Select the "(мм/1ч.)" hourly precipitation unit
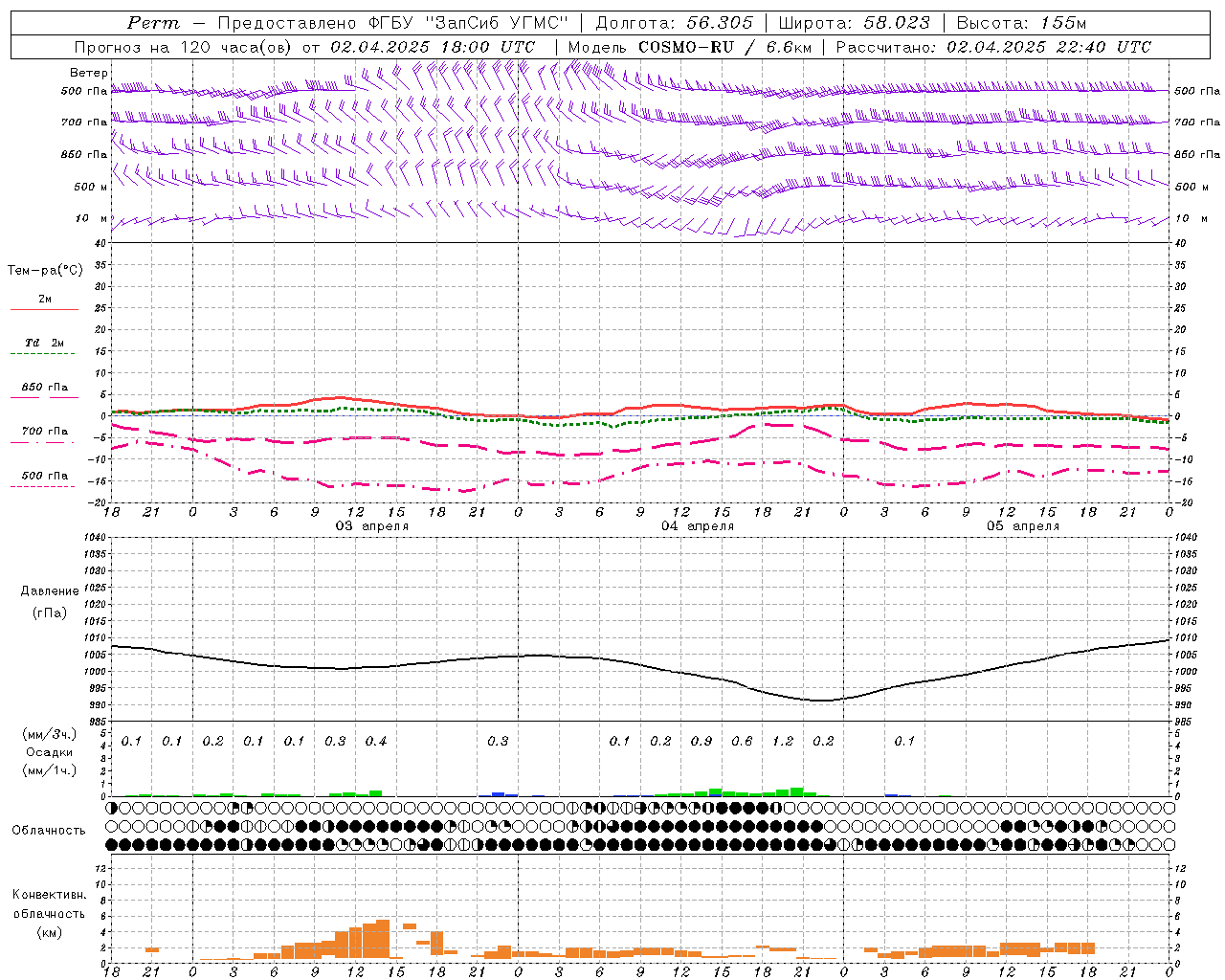This screenshot has width=1225, height=980. tap(49, 770)
